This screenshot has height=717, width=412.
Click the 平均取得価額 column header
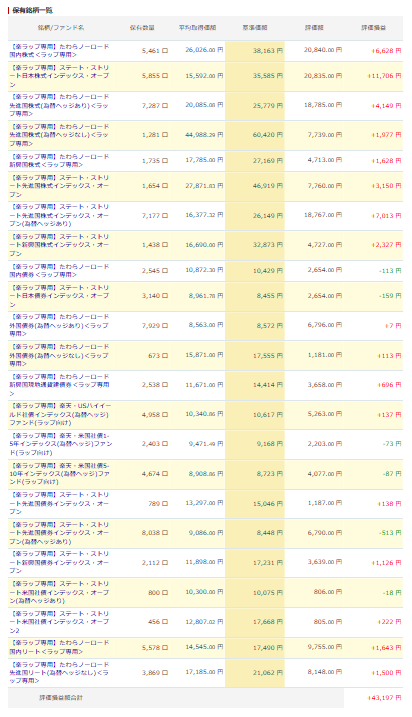pos(198,28)
